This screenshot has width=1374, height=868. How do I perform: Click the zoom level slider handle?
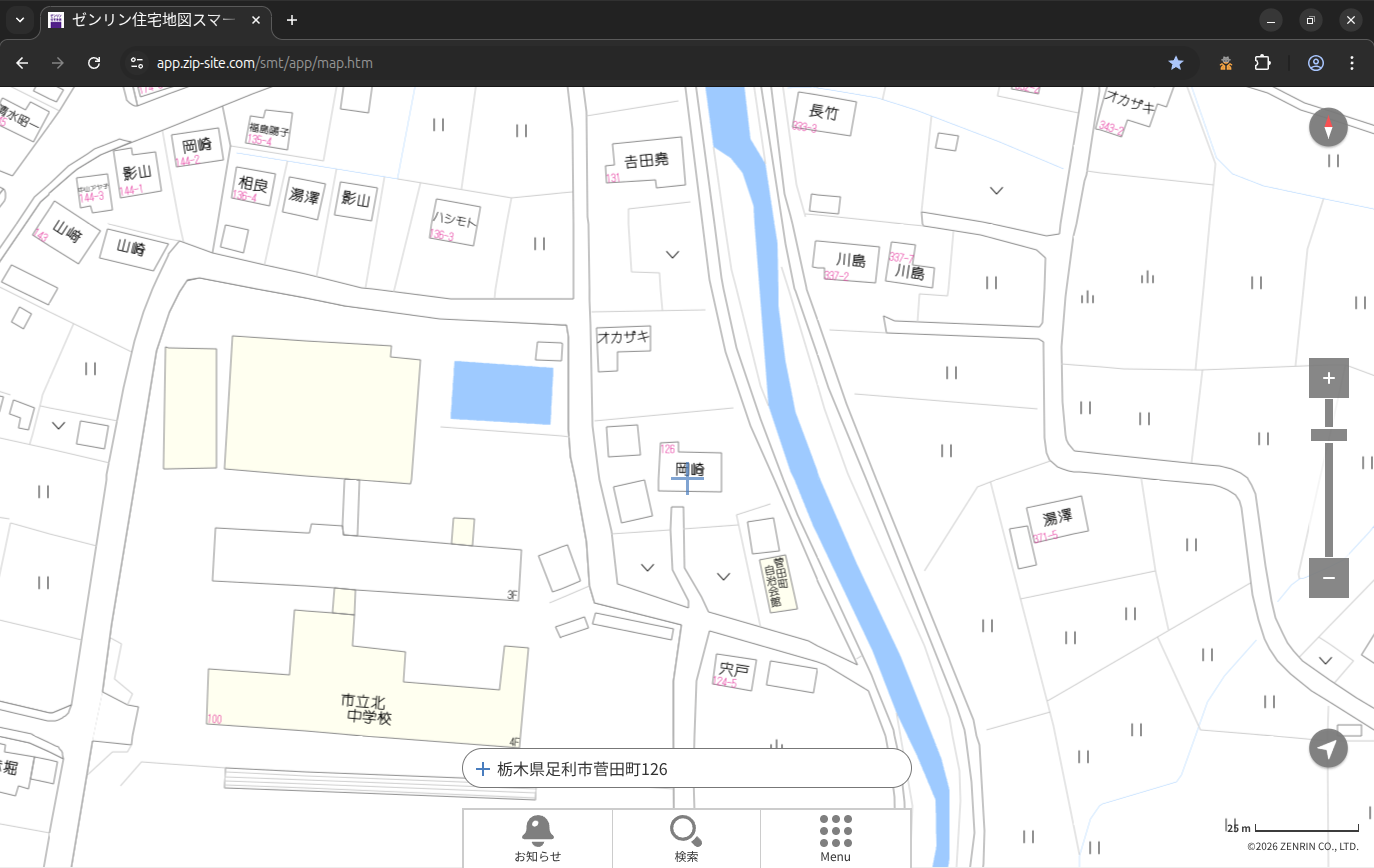coord(1328,435)
